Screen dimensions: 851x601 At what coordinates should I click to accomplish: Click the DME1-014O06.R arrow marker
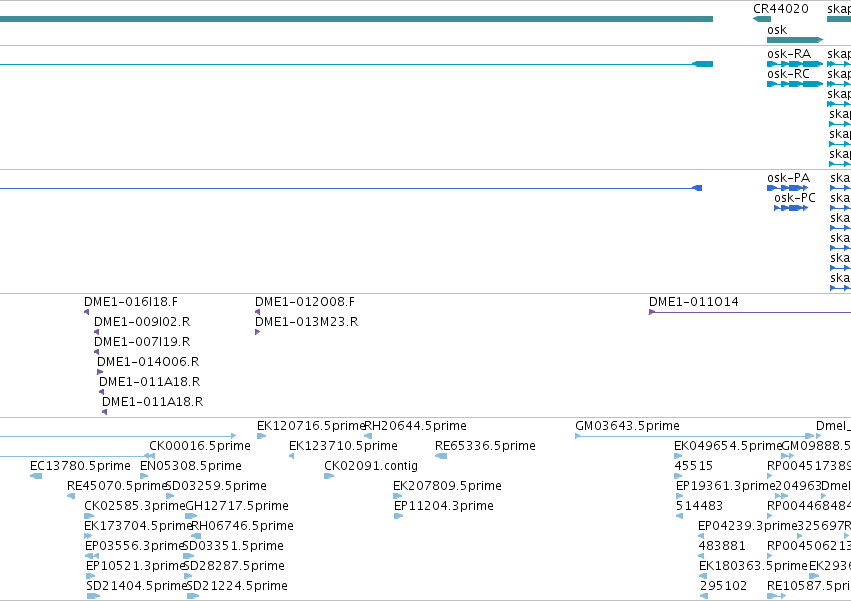(x=100, y=372)
